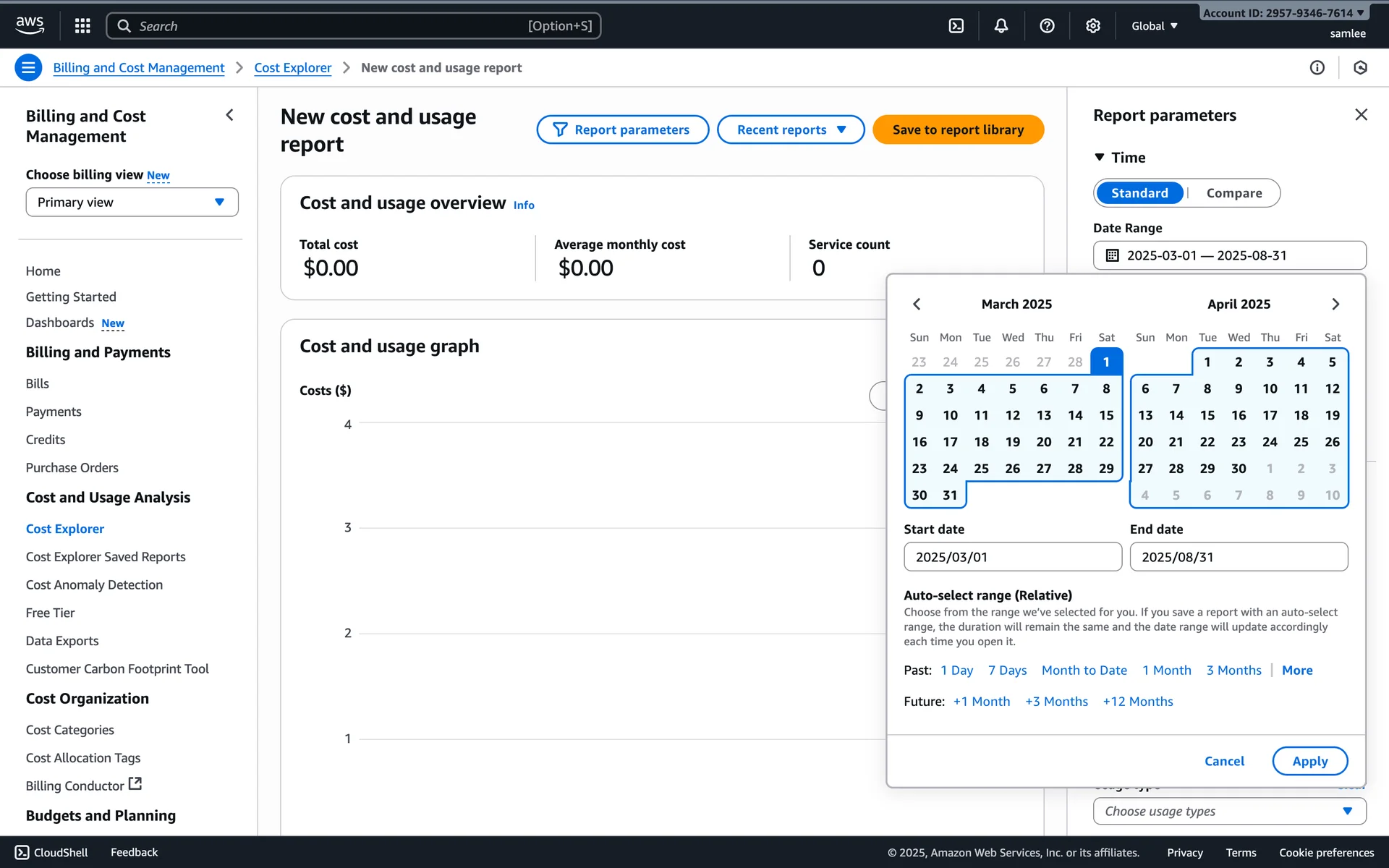
Task: Collapse the Time section triangle
Action: 1100,157
